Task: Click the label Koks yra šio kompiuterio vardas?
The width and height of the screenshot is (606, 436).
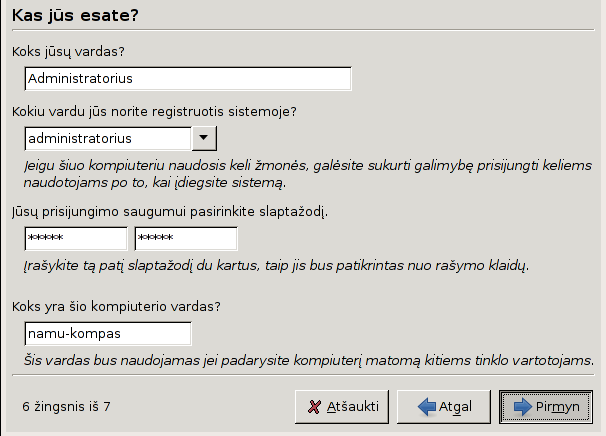Action: [x=129, y=306]
